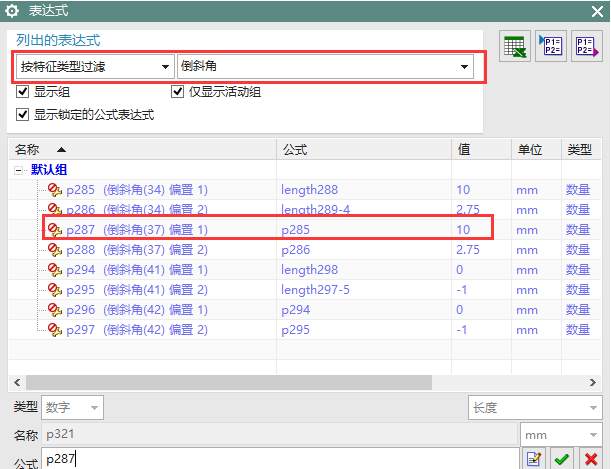
Task: Toggle the 显示组 checkbox
Action: click(23, 93)
